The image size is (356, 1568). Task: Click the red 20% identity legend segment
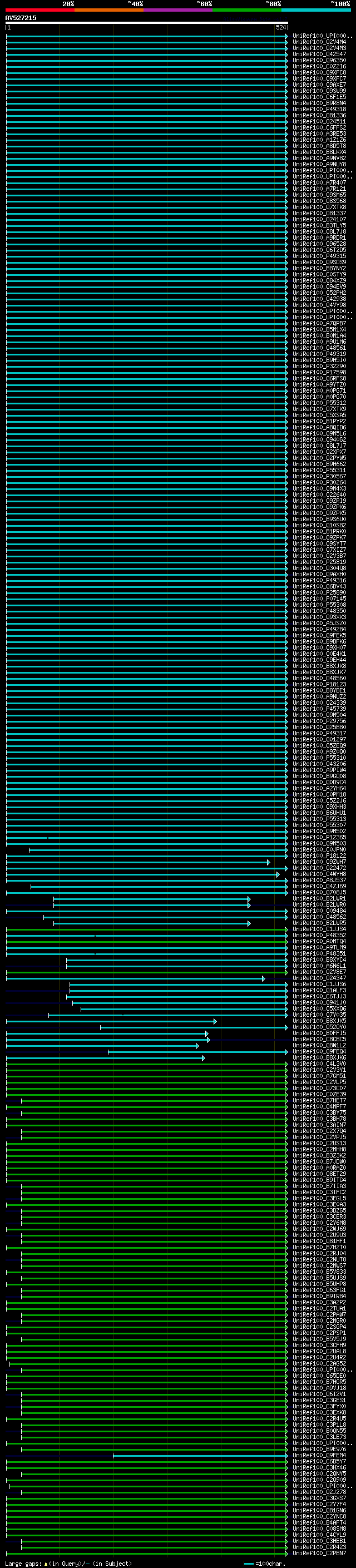click(x=39, y=11)
